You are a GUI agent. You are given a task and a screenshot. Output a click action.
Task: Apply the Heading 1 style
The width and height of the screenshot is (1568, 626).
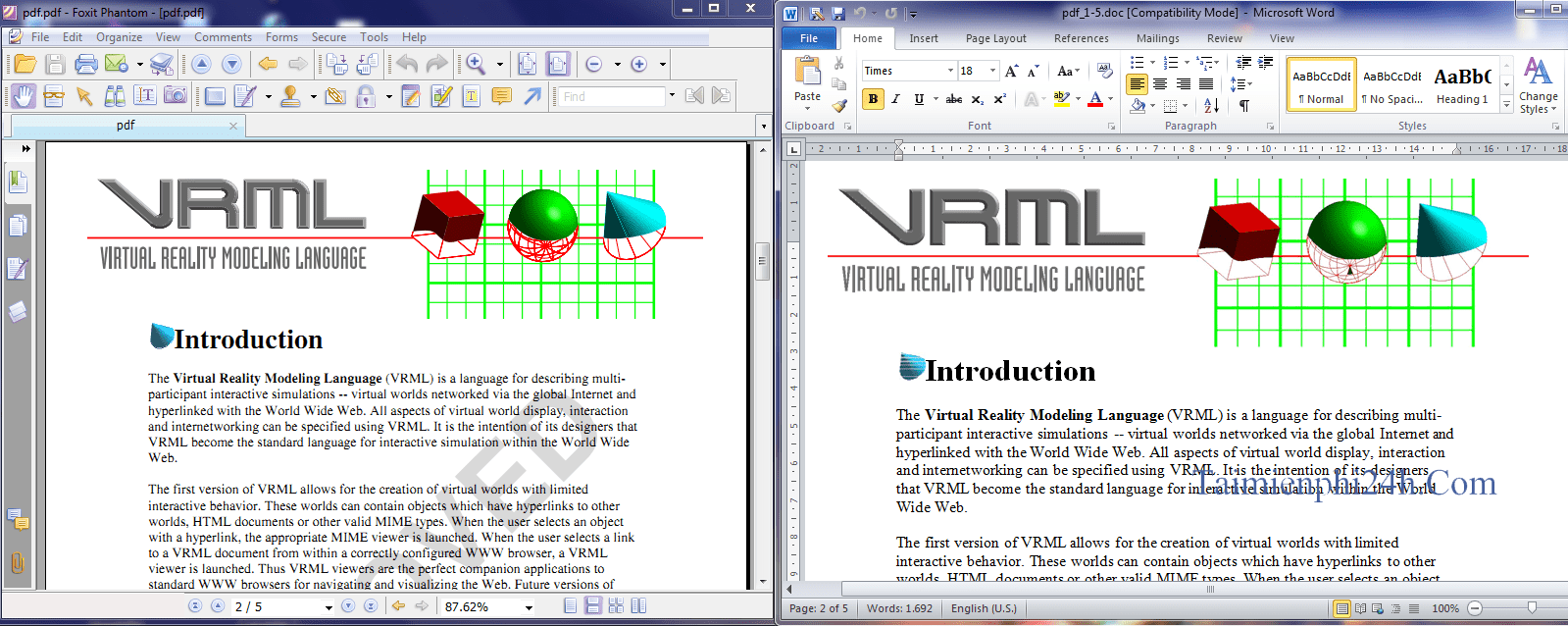[x=1462, y=84]
